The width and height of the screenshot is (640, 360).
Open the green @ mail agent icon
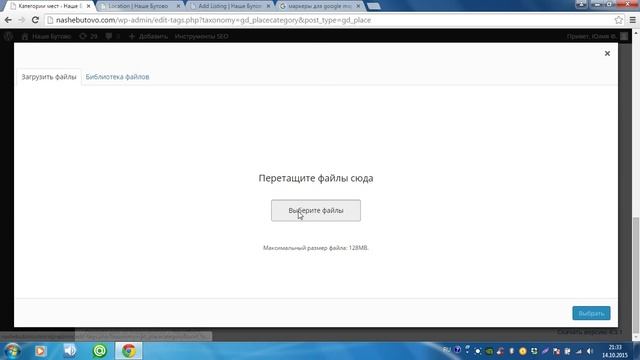[x=99, y=351]
